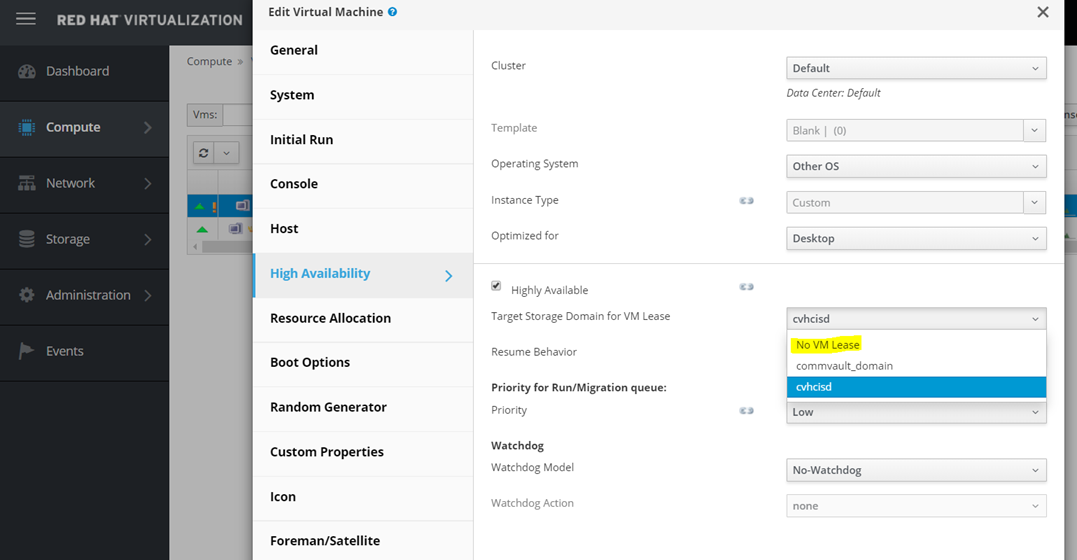The width and height of the screenshot is (1077, 560).
Task: Click the Compute chip icon
Action: tap(27, 127)
